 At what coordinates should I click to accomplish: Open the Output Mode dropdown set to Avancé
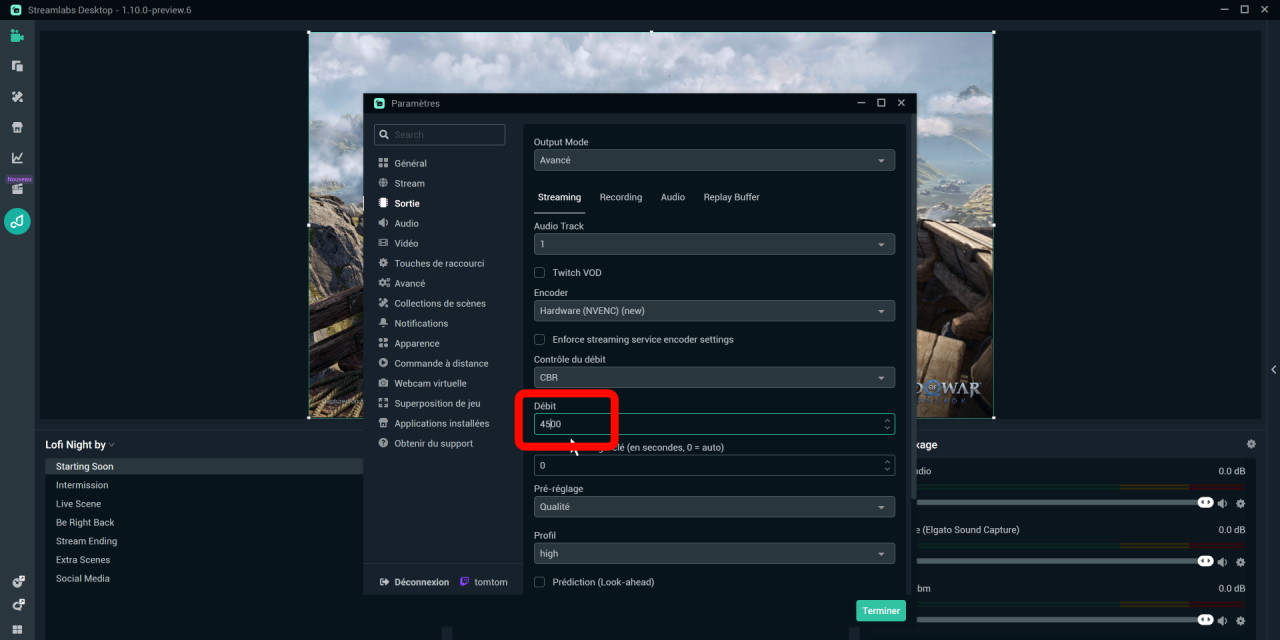coord(714,160)
